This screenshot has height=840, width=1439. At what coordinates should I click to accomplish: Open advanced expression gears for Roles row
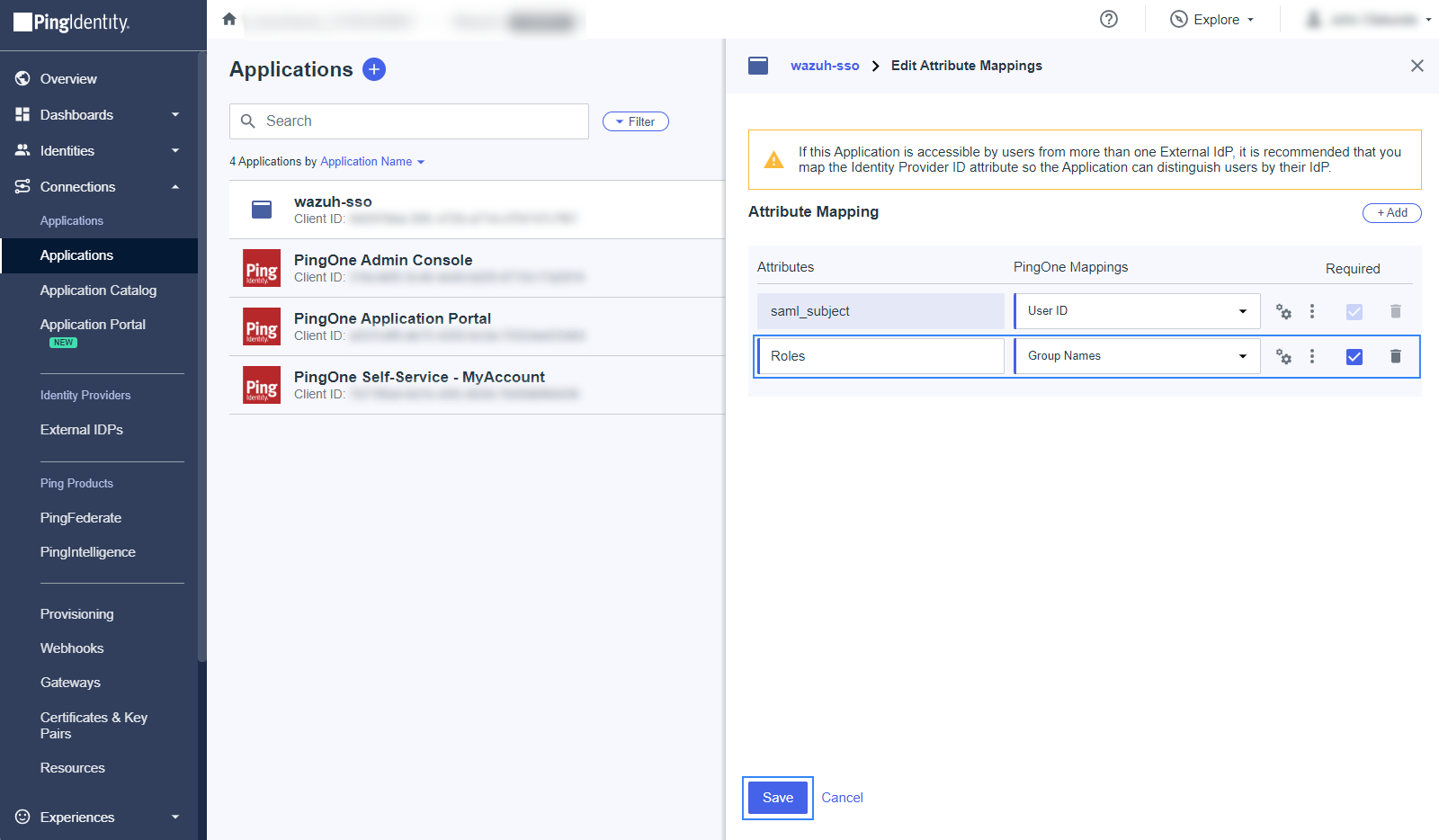1283,357
